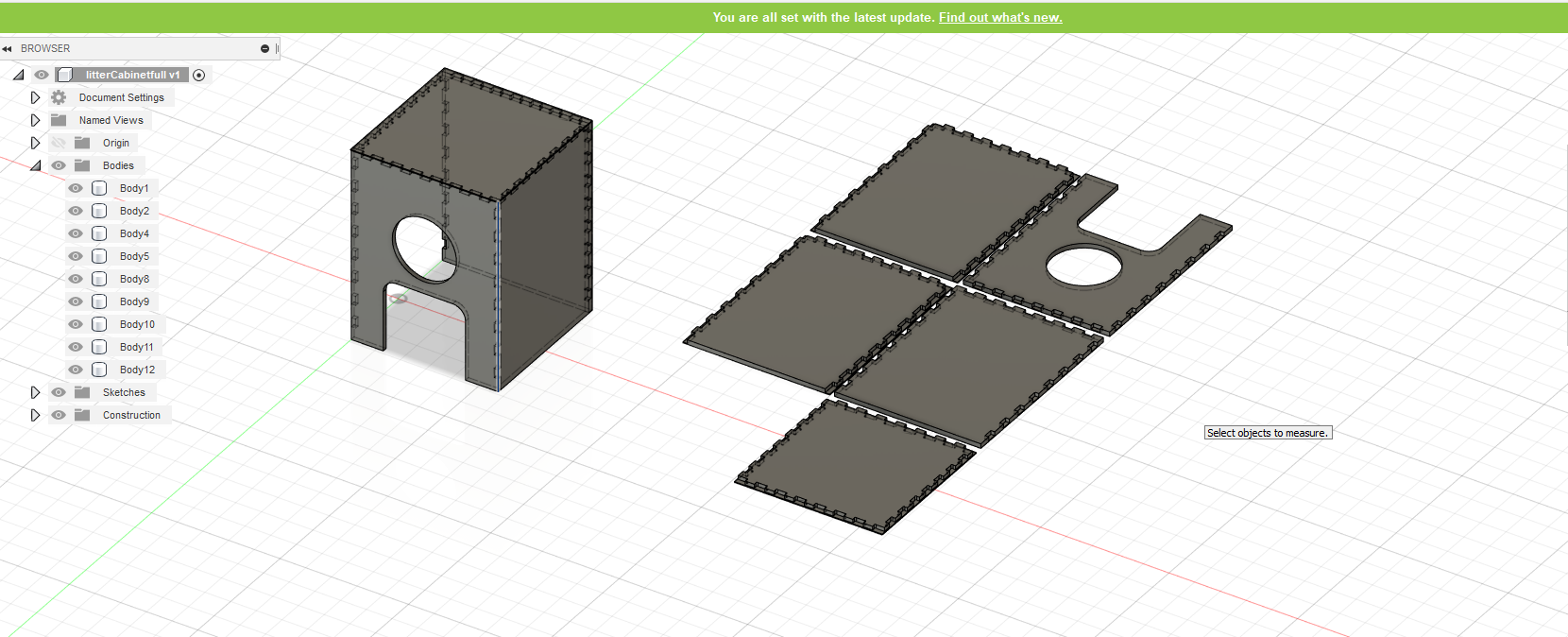Hide Body8 using its eye icon
This screenshot has width=1568, height=637.
76,279
